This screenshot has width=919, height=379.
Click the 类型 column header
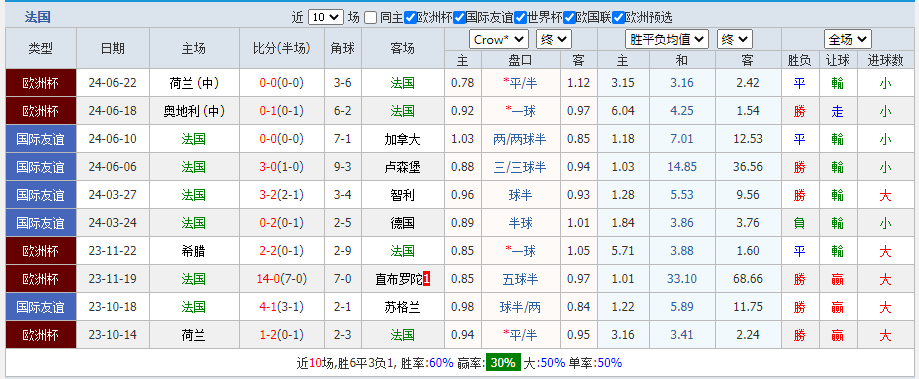(40, 49)
